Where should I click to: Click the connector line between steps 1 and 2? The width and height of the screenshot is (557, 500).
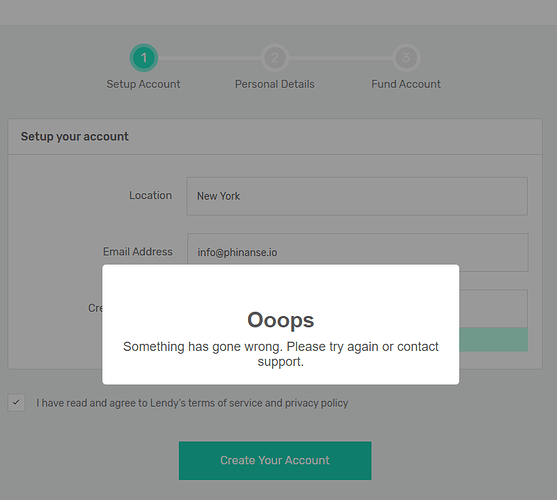coord(209,58)
